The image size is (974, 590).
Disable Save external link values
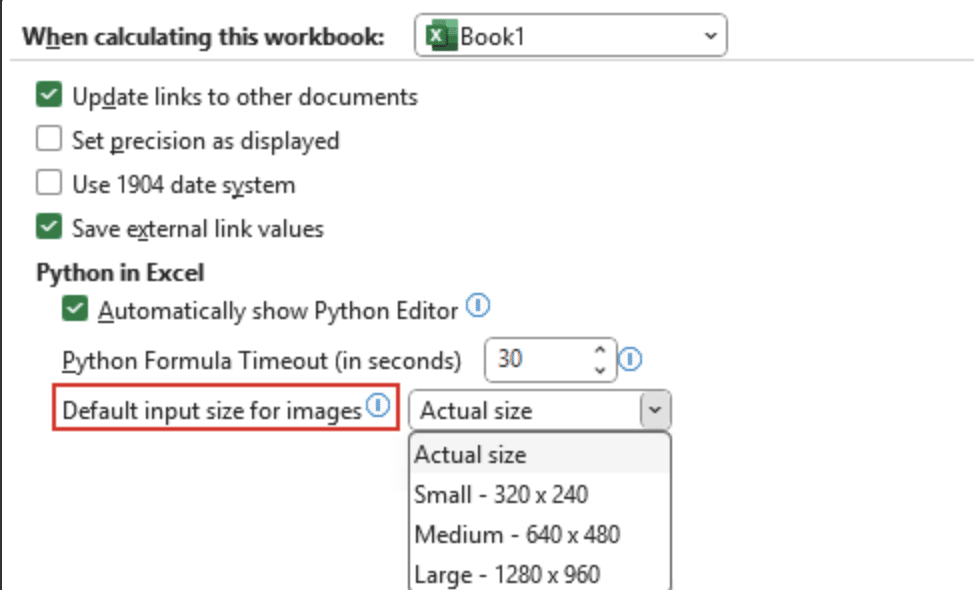coord(49,228)
